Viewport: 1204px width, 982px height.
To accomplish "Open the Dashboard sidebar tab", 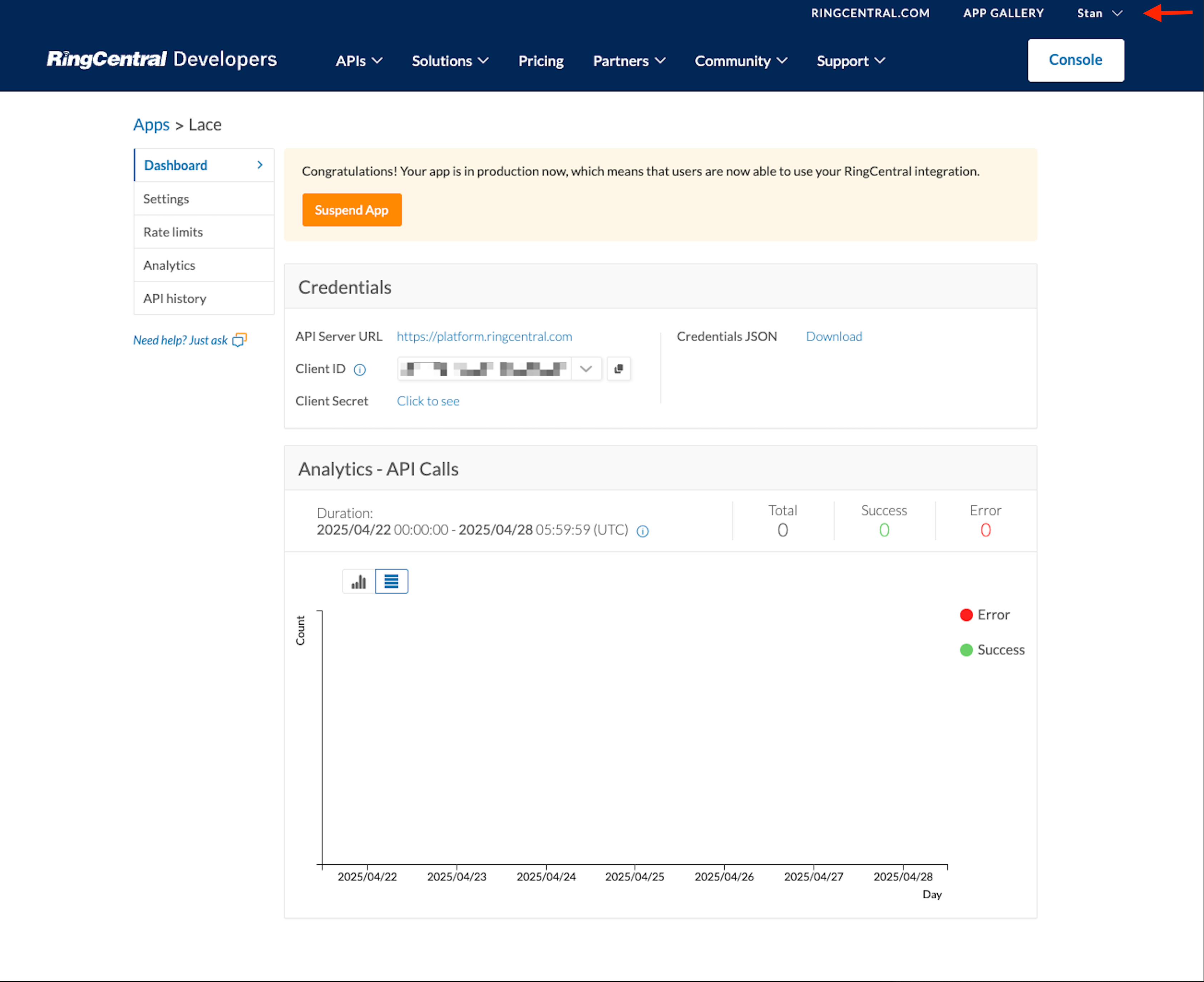I will tap(204, 165).
